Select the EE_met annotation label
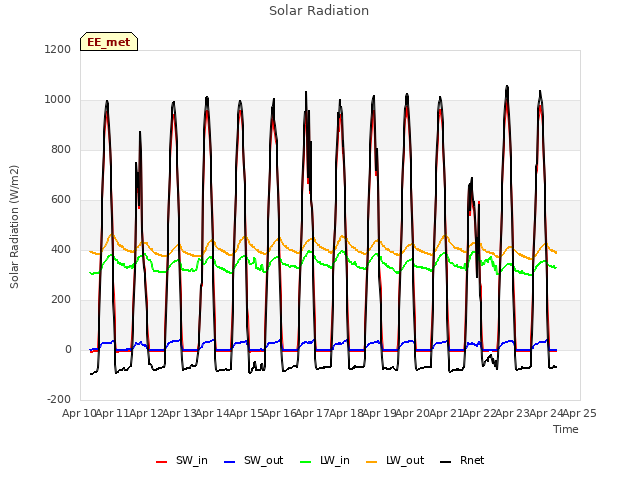The height and width of the screenshot is (480, 640). point(109,42)
